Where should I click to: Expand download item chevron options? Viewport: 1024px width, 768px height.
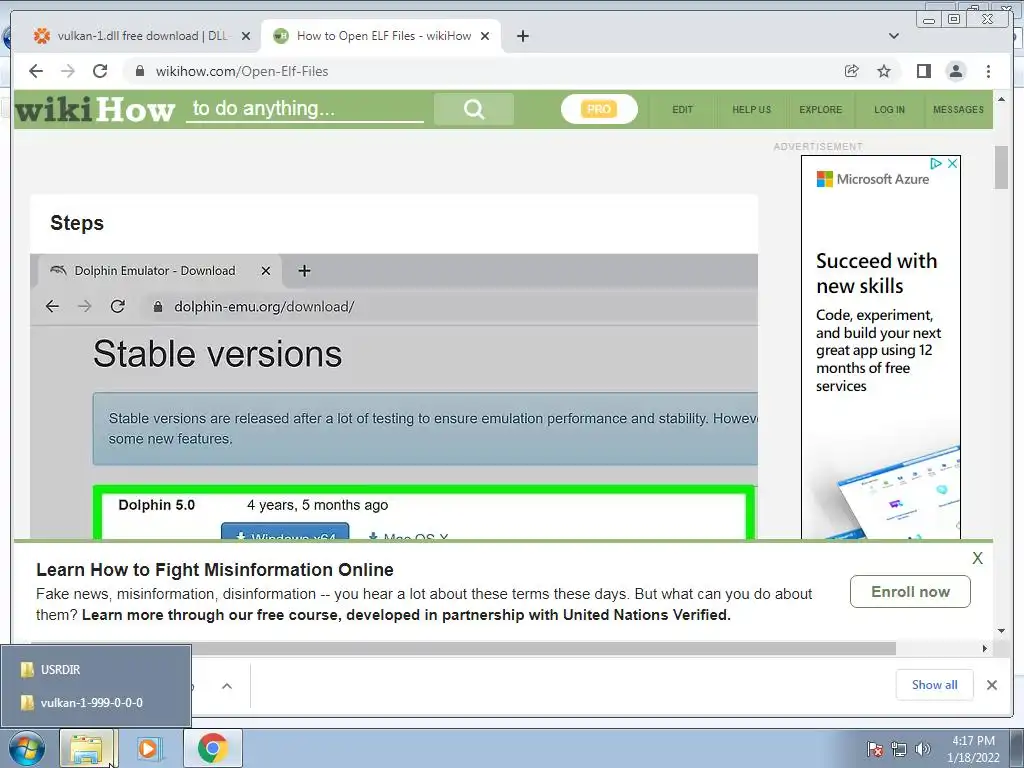pos(227,686)
